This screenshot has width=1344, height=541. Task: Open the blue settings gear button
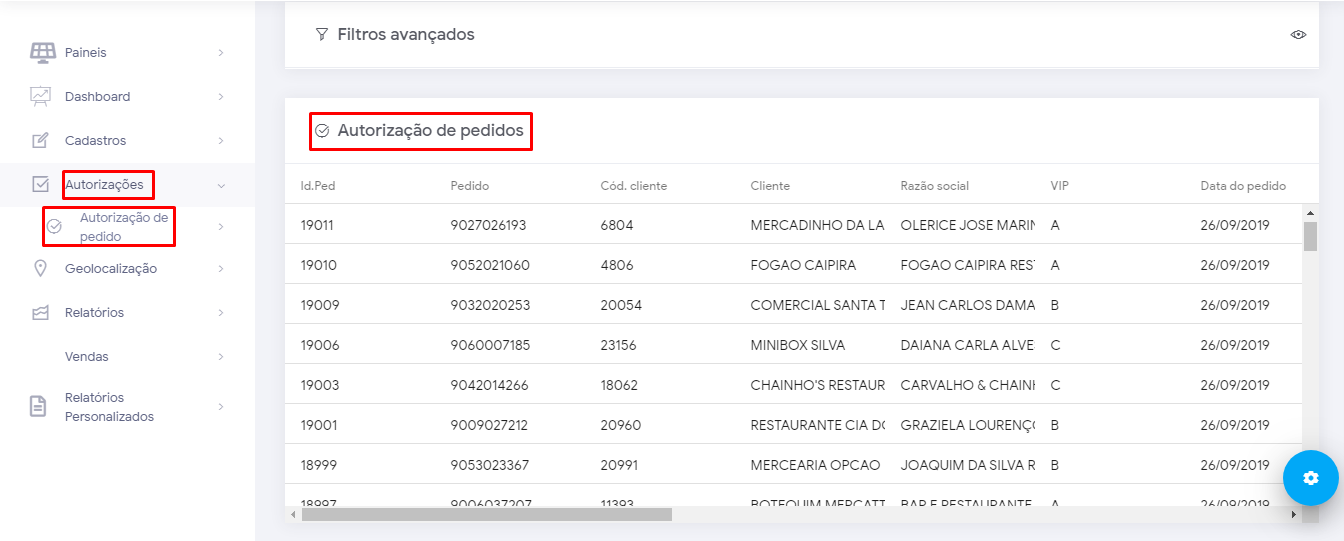click(1311, 478)
